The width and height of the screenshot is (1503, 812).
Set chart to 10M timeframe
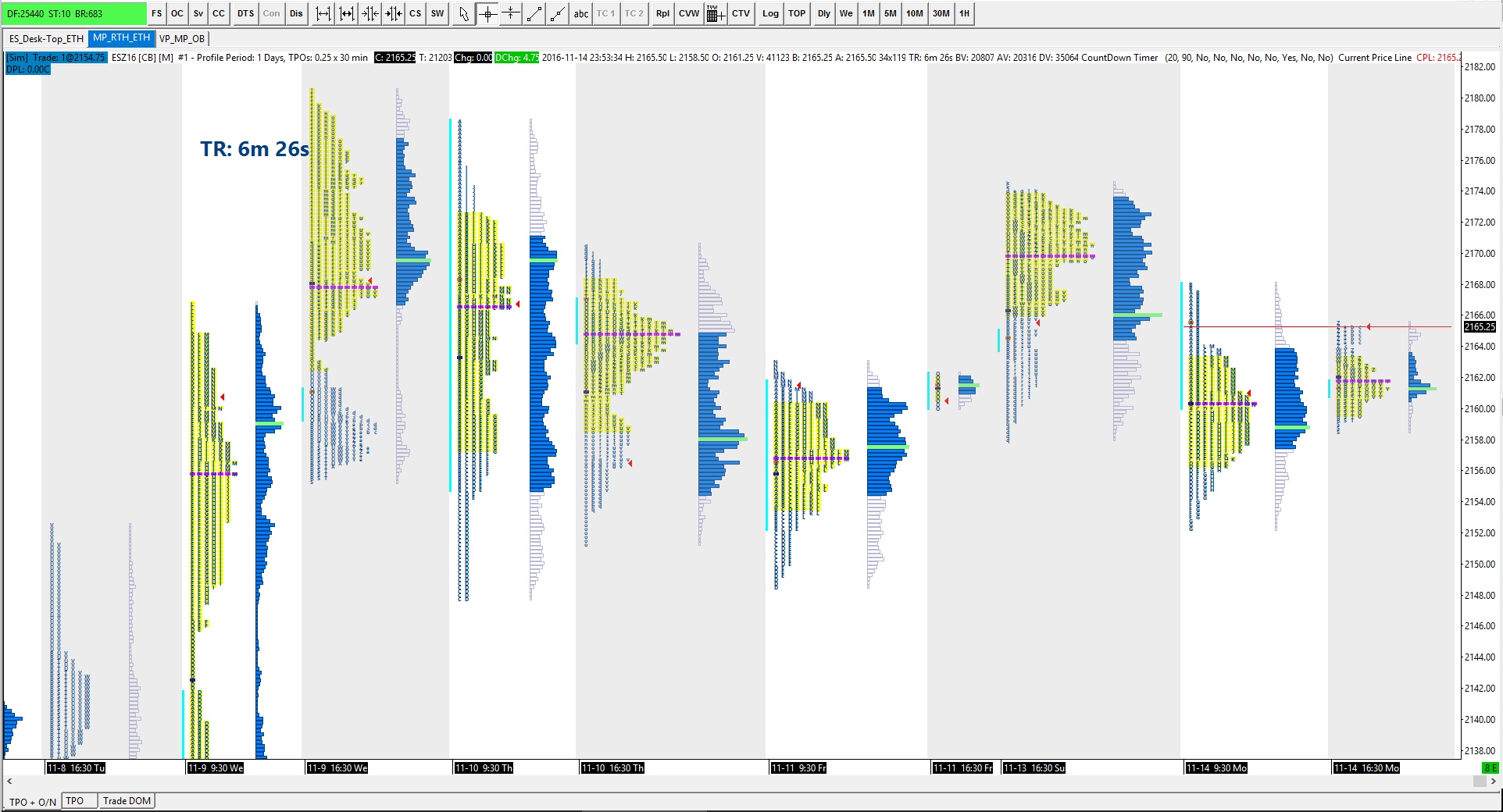click(915, 14)
